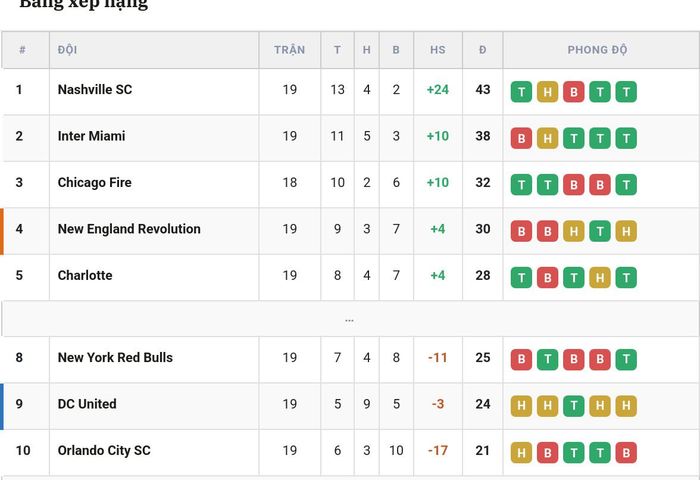
Task: Sort by the ĐỘI column header
Action: (67, 50)
